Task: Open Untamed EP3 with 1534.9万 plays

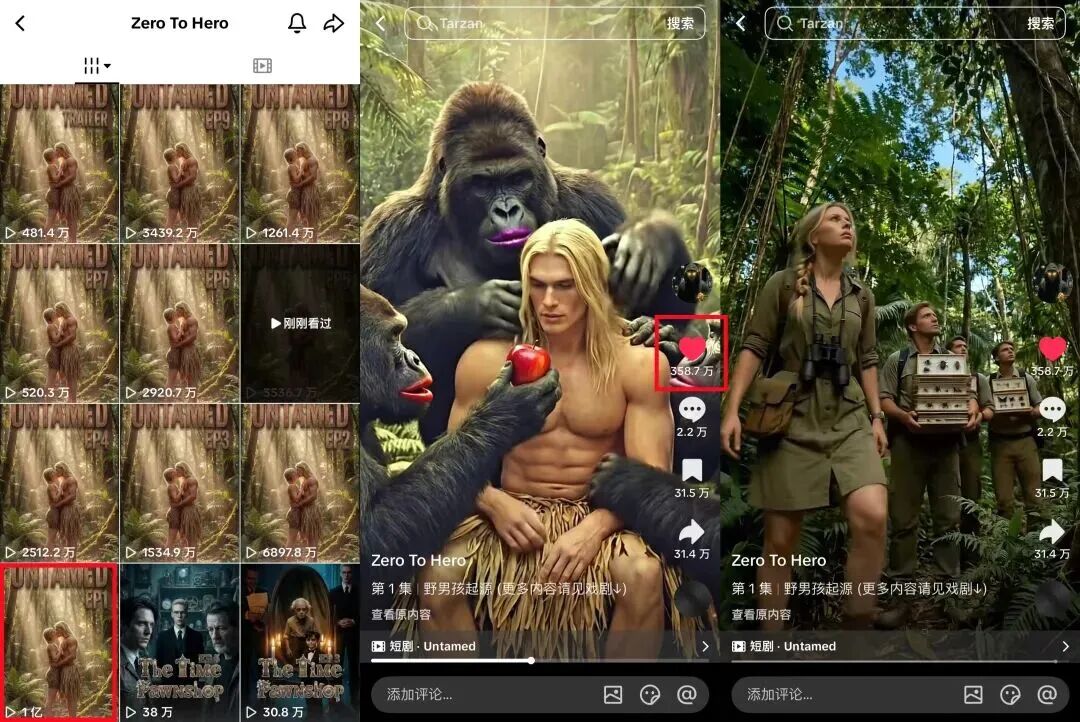Action: coord(180,483)
